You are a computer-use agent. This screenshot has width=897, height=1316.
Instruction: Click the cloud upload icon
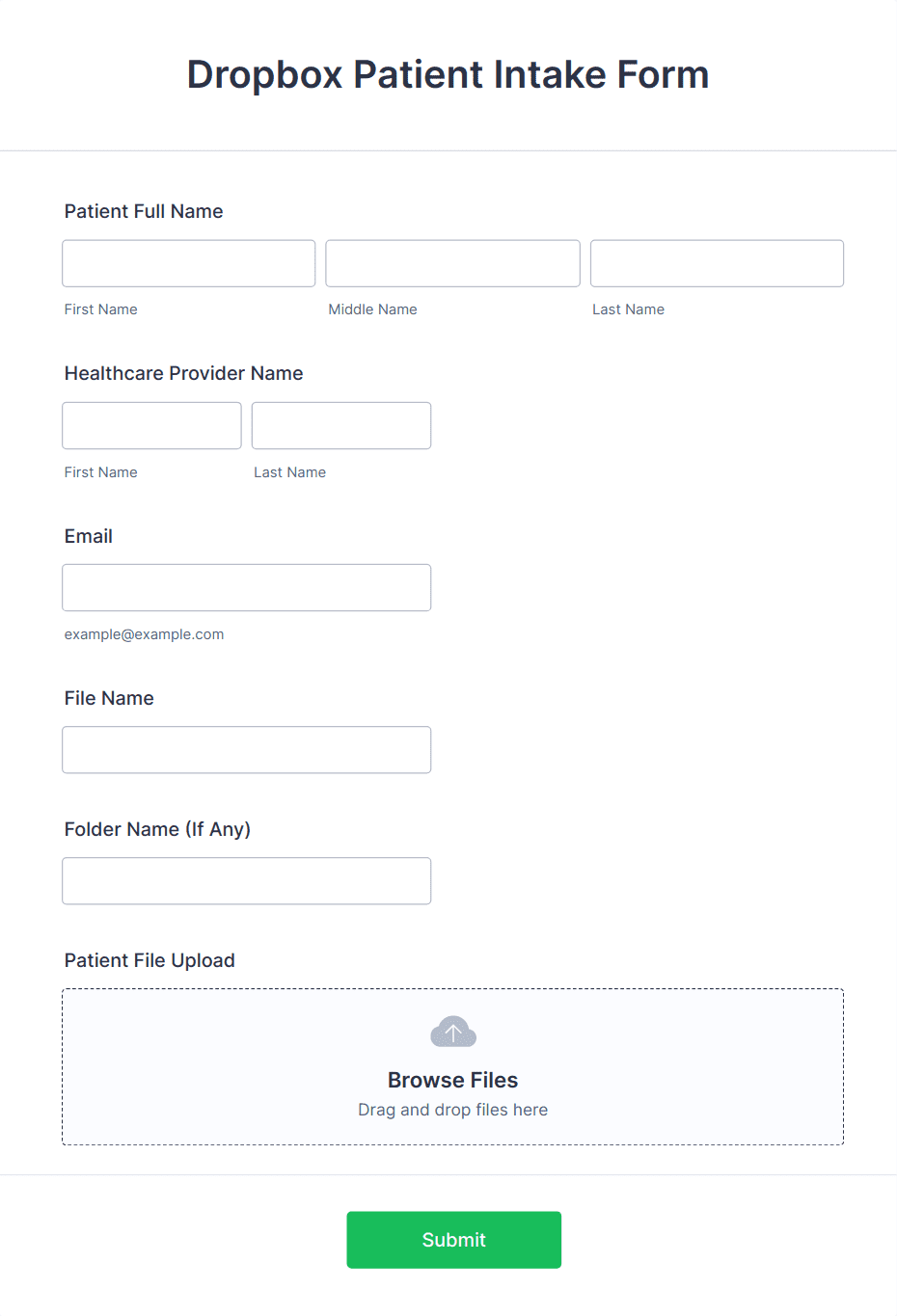[453, 1032]
